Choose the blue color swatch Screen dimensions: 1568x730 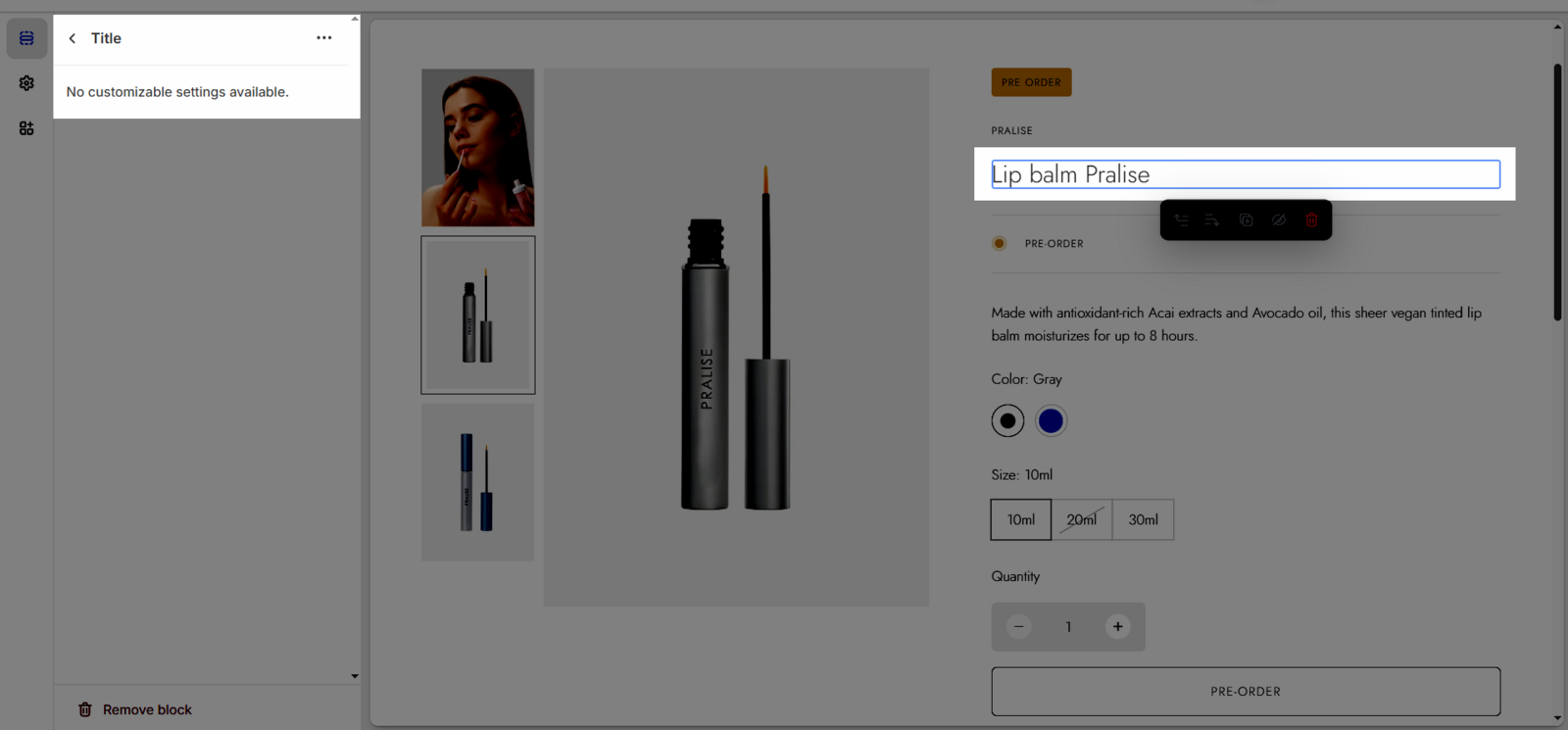[1051, 420]
